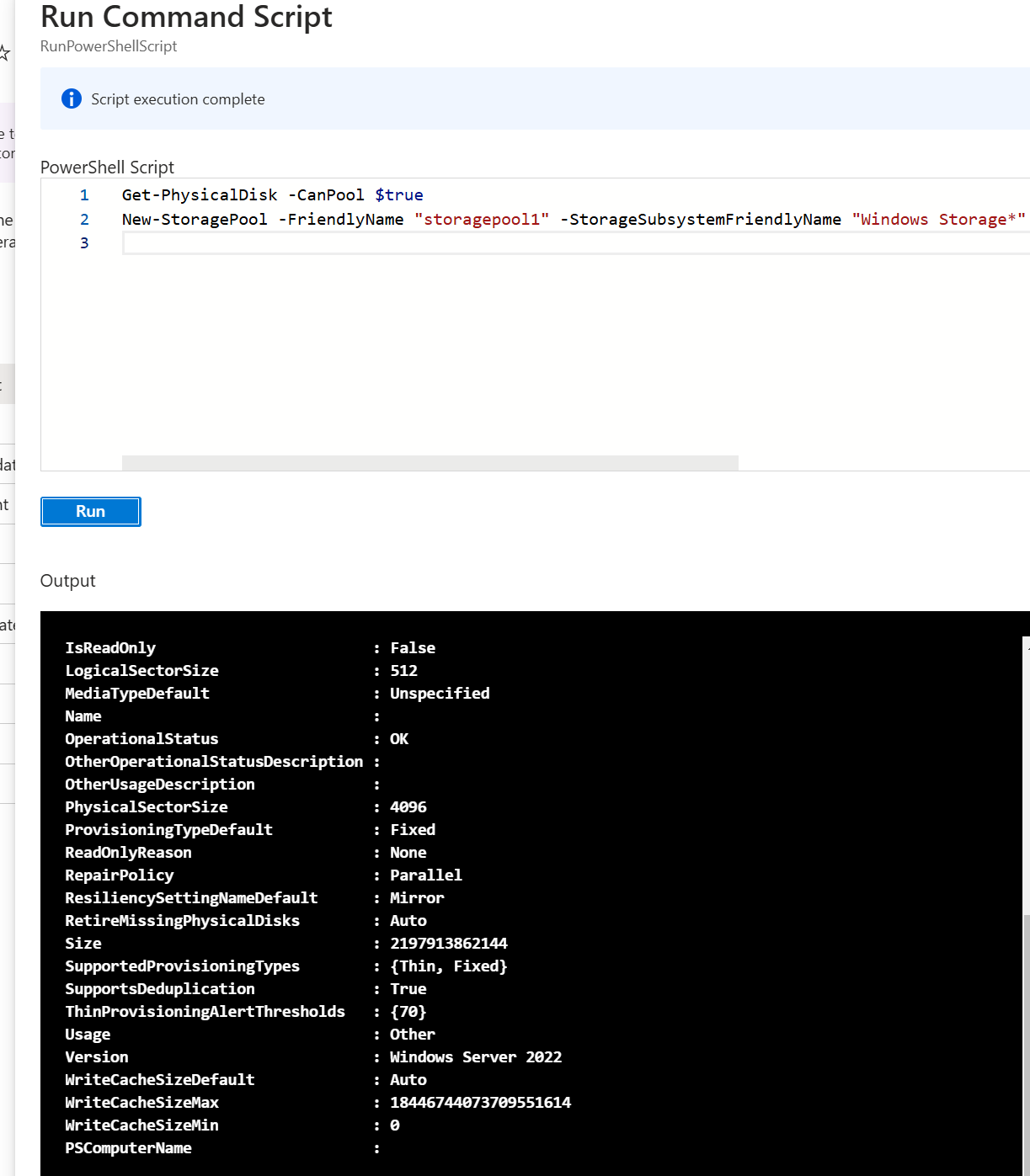Screen dimensions: 1030x1176
Task: Click the Run button
Action: pos(91,512)
